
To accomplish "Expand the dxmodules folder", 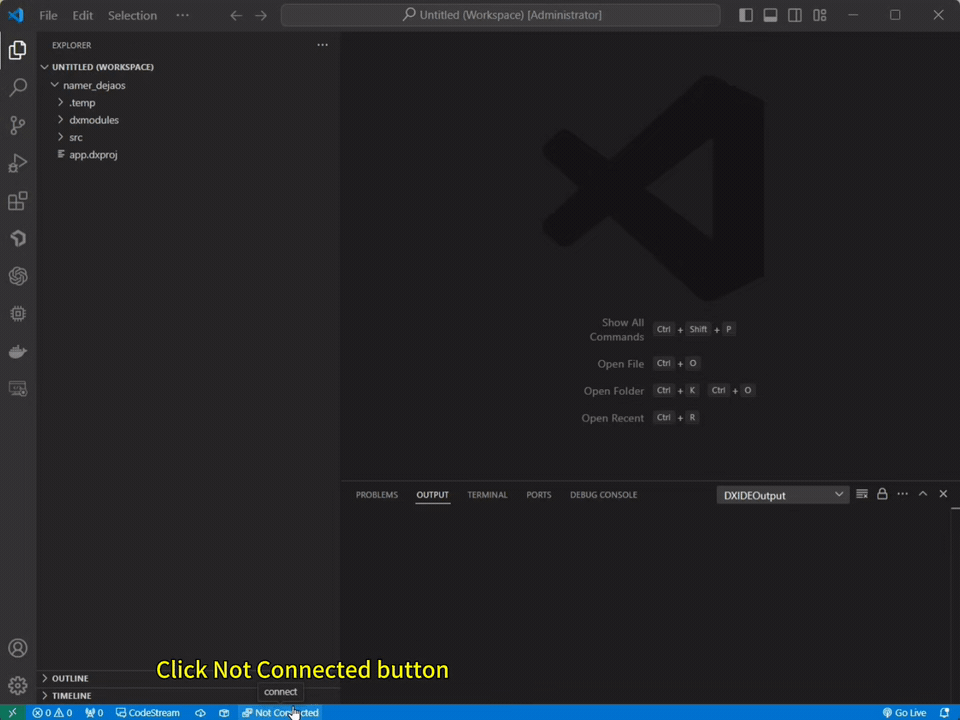I will point(188,119).
